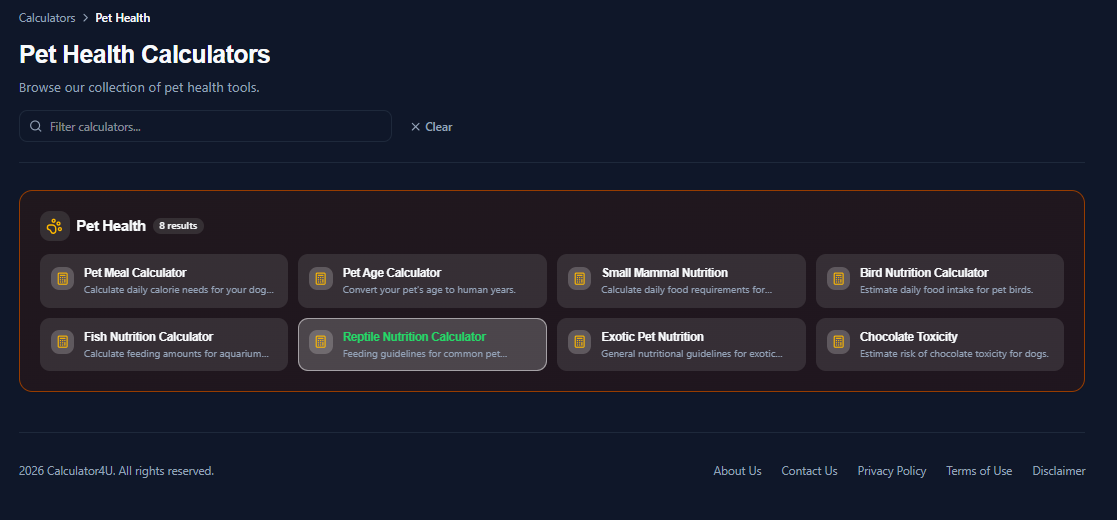Click the Exotic Pet Nutrition card icon
This screenshot has height=520, width=1117.
pos(580,342)
